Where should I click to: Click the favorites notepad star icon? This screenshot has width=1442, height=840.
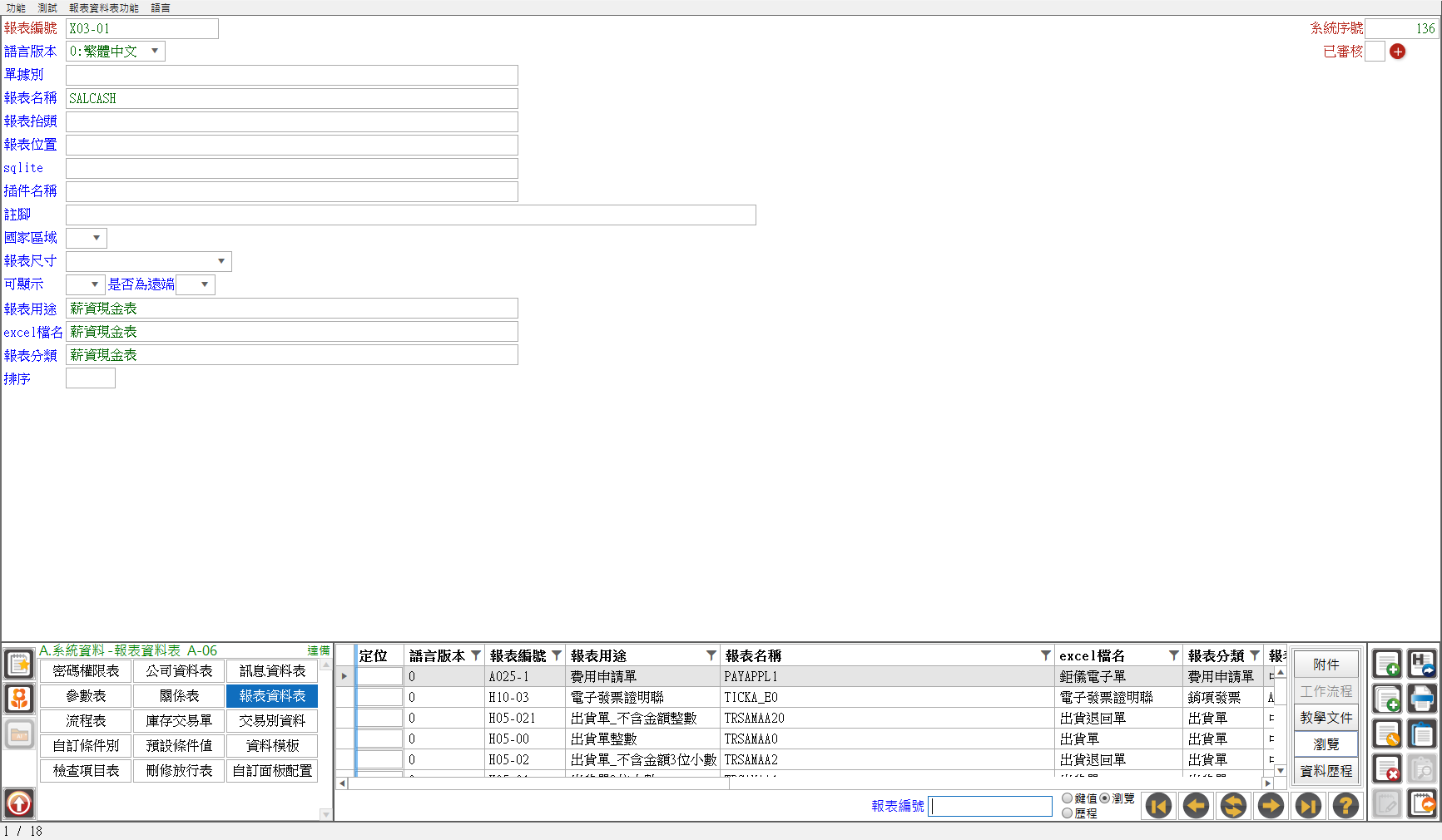[x=19, y=665]
